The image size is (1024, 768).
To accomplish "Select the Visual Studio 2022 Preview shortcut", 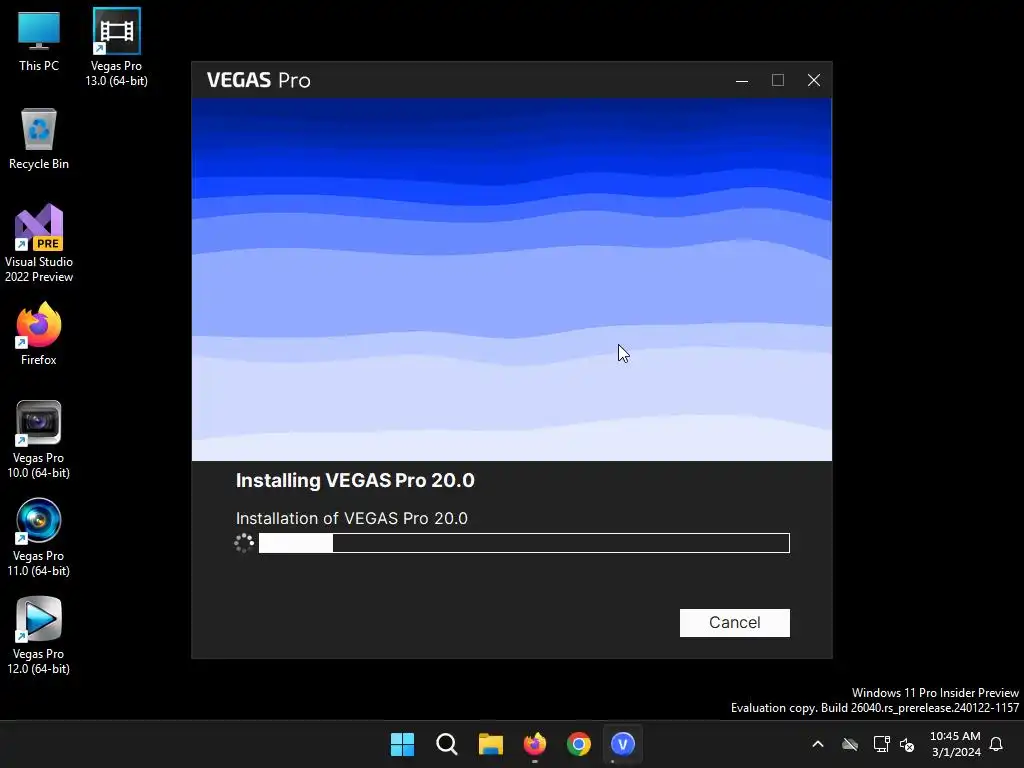I will [39, 243].
